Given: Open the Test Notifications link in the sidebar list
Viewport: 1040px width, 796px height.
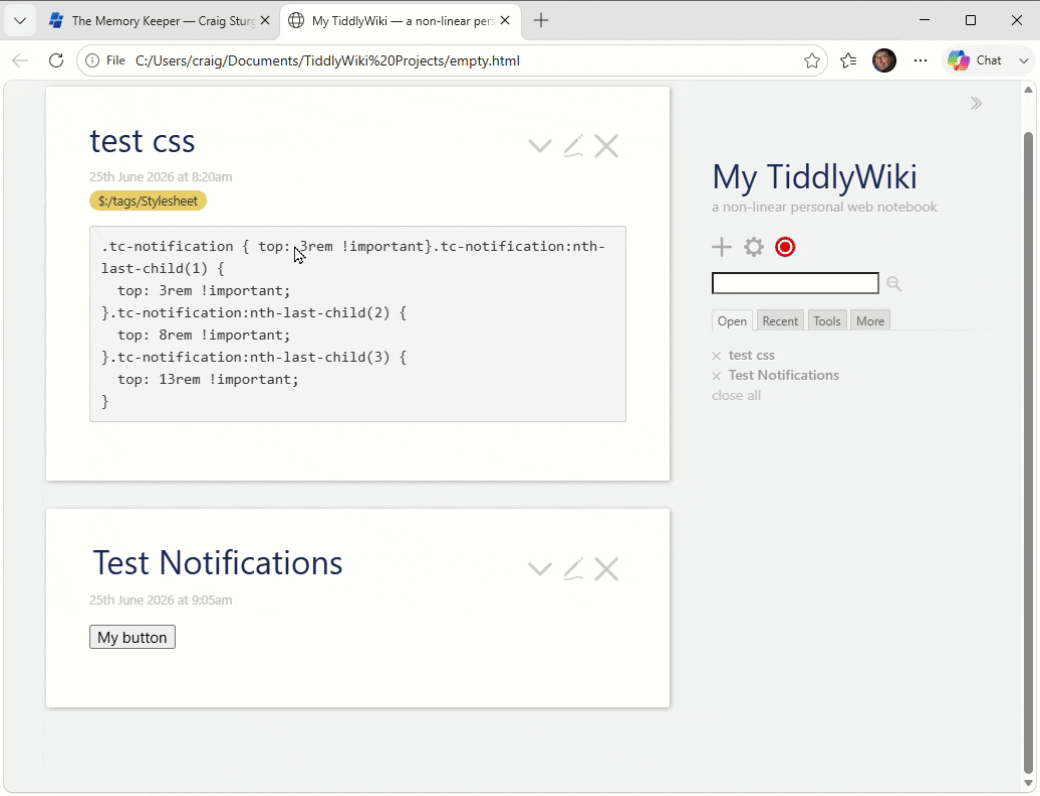Looking at the screenshot, I should 783,375.
